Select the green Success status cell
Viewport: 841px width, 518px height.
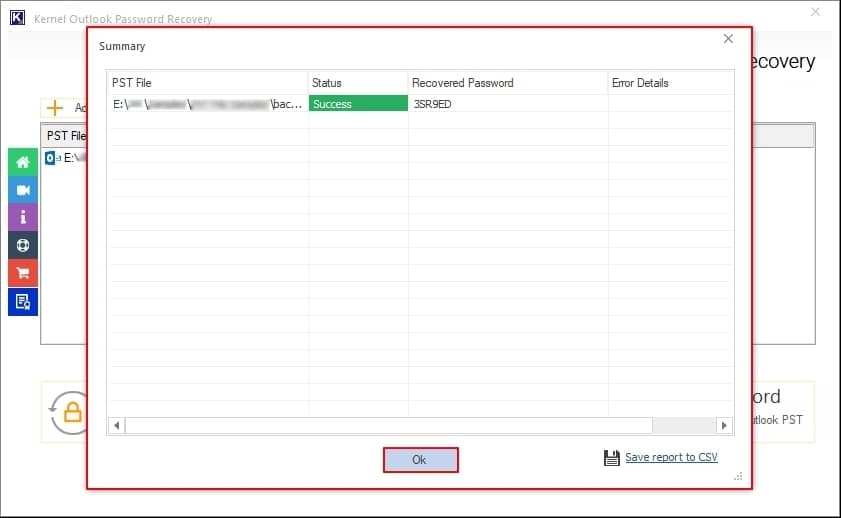(358, 103)
